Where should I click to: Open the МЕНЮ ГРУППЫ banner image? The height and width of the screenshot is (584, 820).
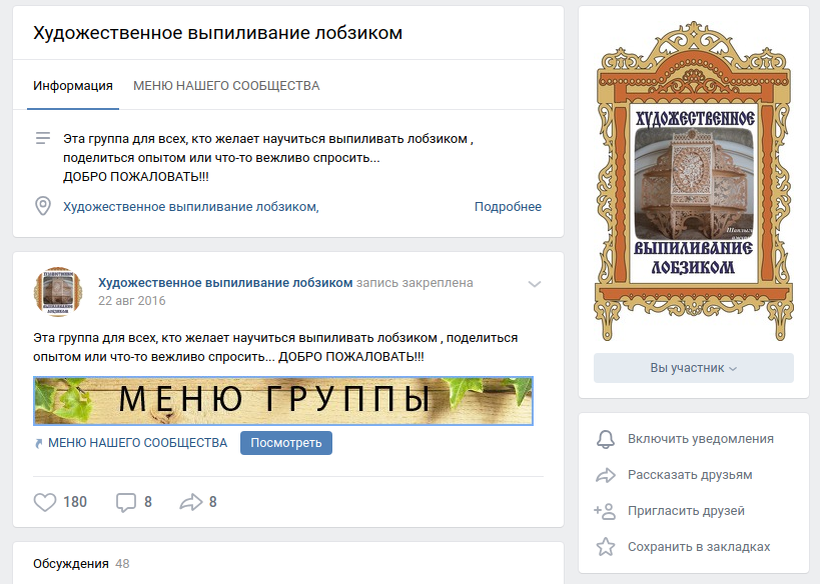283,400
